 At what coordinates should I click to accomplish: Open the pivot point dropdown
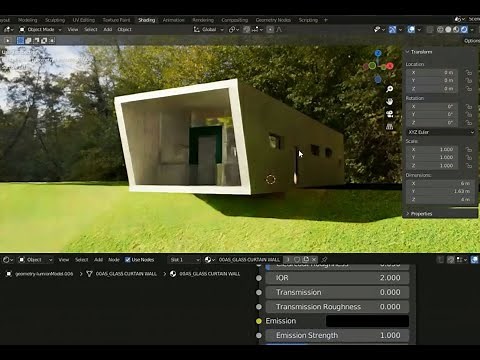pos(234,30)
